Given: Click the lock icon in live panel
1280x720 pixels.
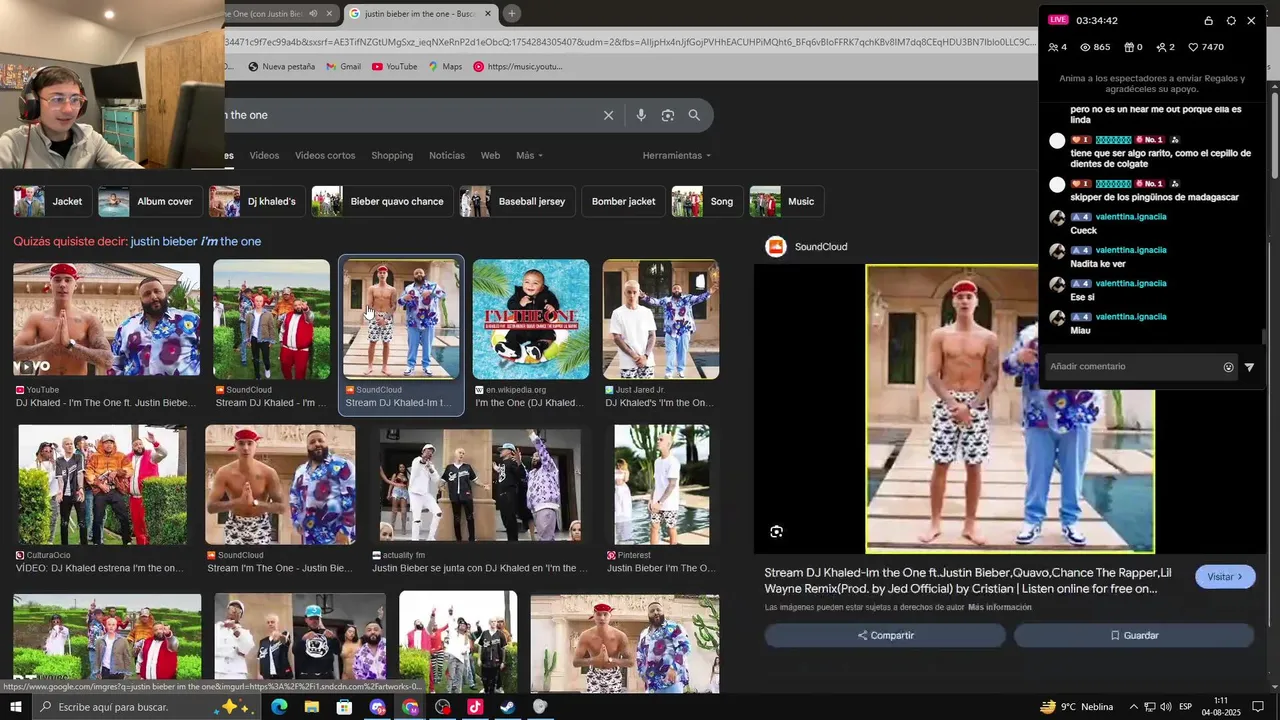Looking at the screenshot, I should [x=1208, y=20].
